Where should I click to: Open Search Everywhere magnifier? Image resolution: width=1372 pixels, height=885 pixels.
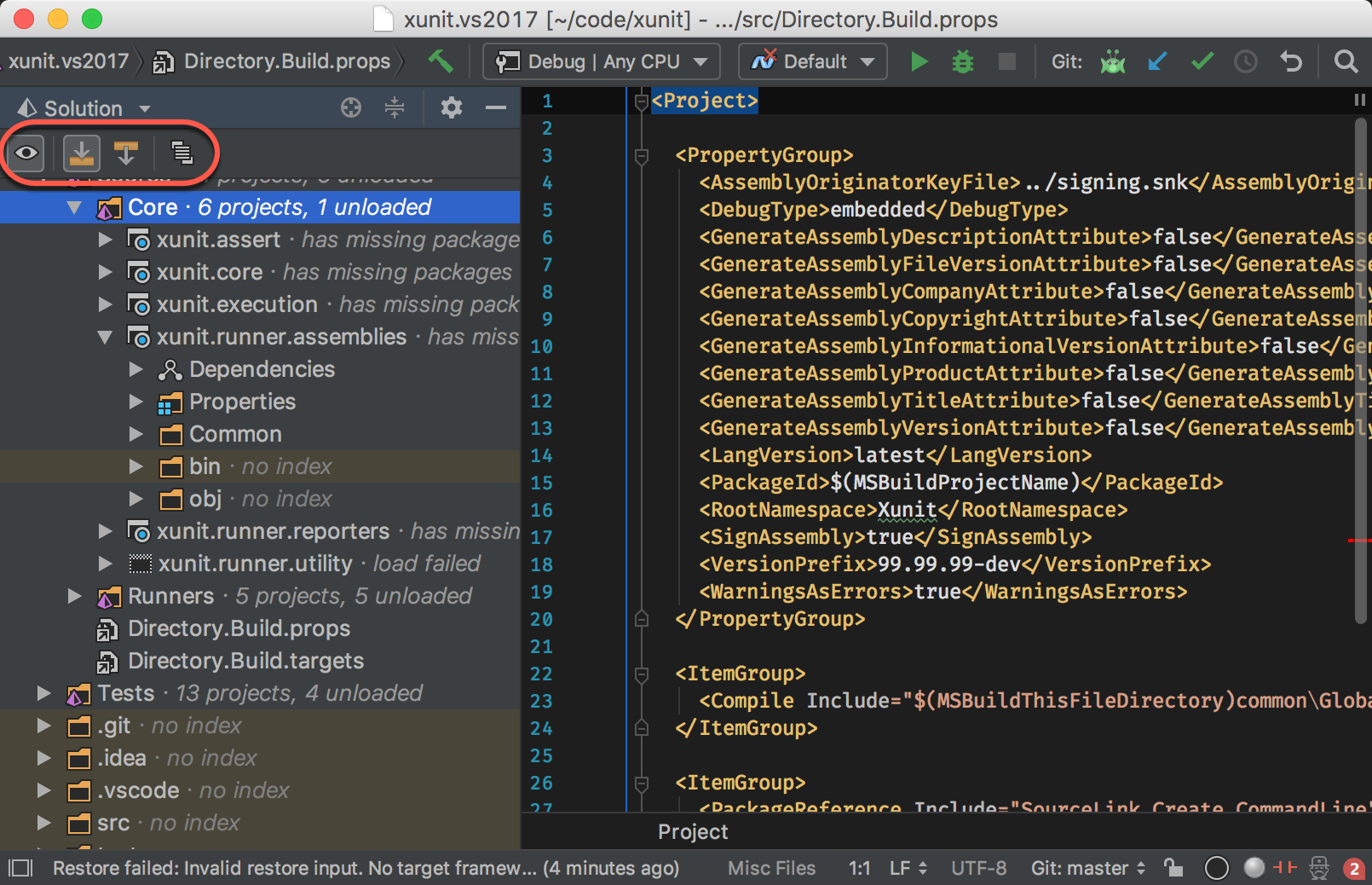[x=1346, y=61]
